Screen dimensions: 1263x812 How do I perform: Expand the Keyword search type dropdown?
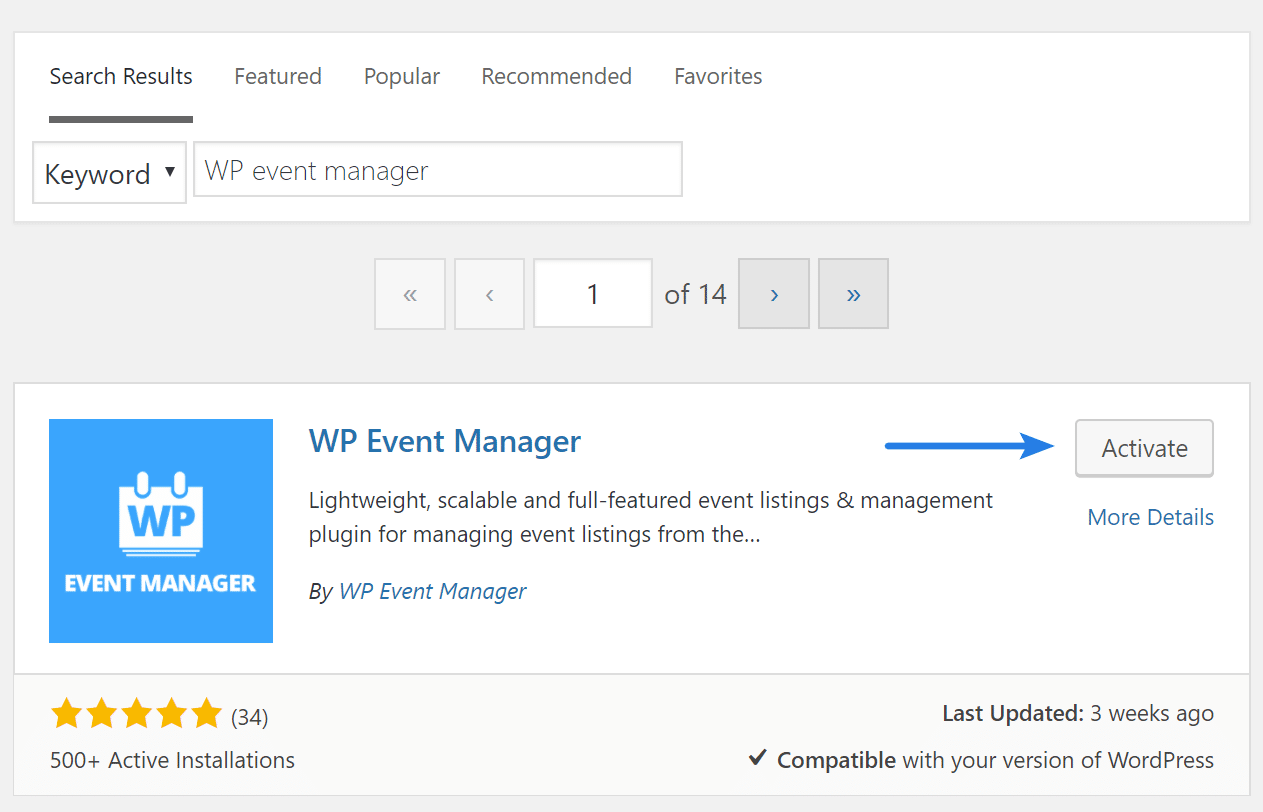coord(110,173)
